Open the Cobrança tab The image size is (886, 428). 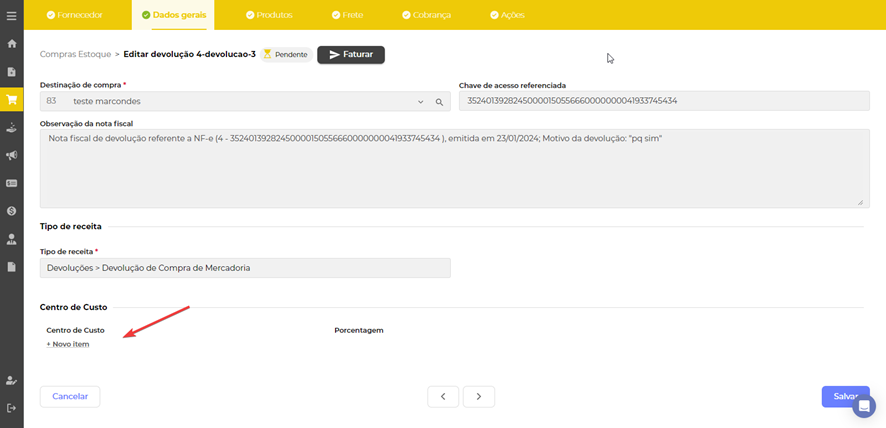426,15
